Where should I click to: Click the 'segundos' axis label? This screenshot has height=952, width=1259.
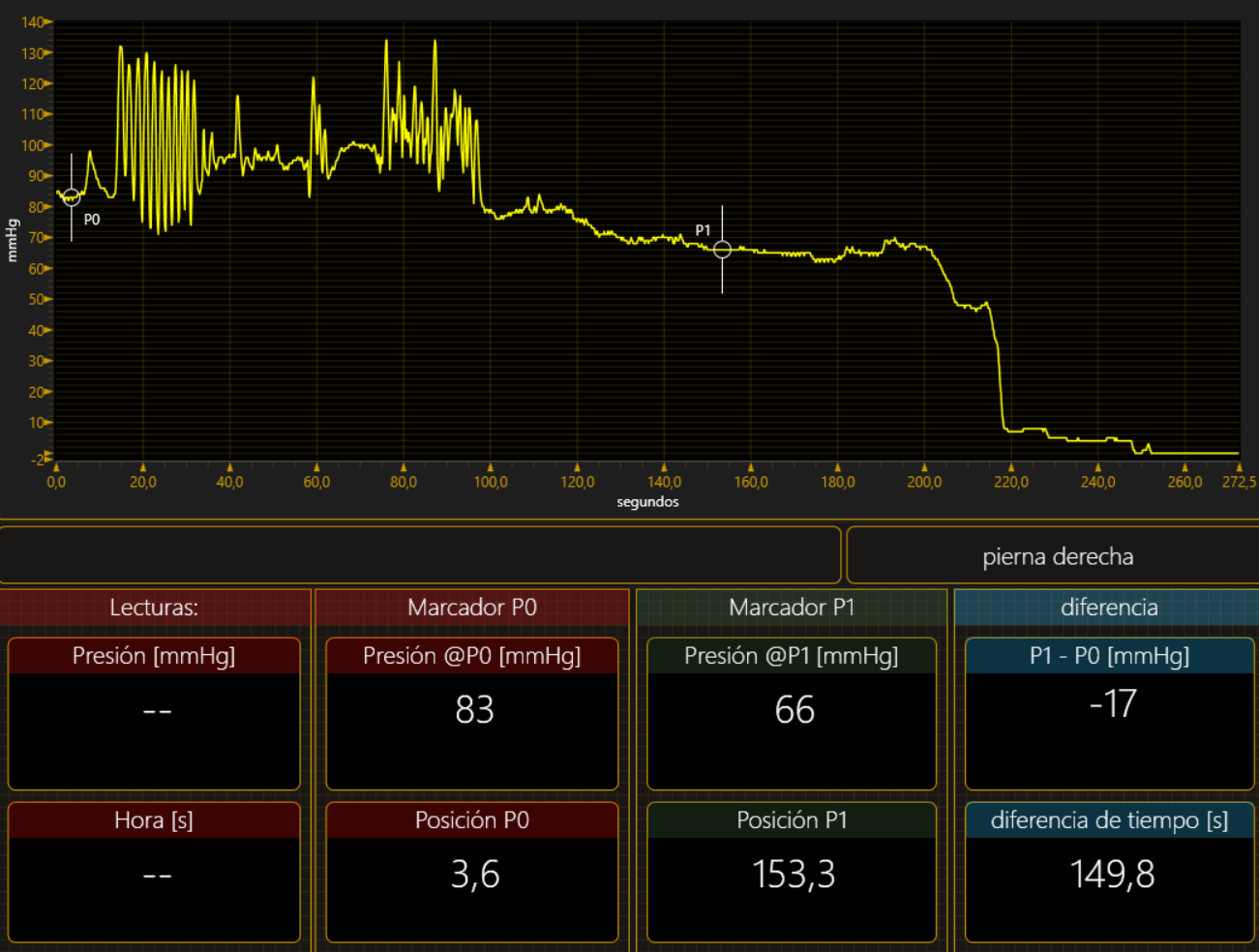coord(647,502)
